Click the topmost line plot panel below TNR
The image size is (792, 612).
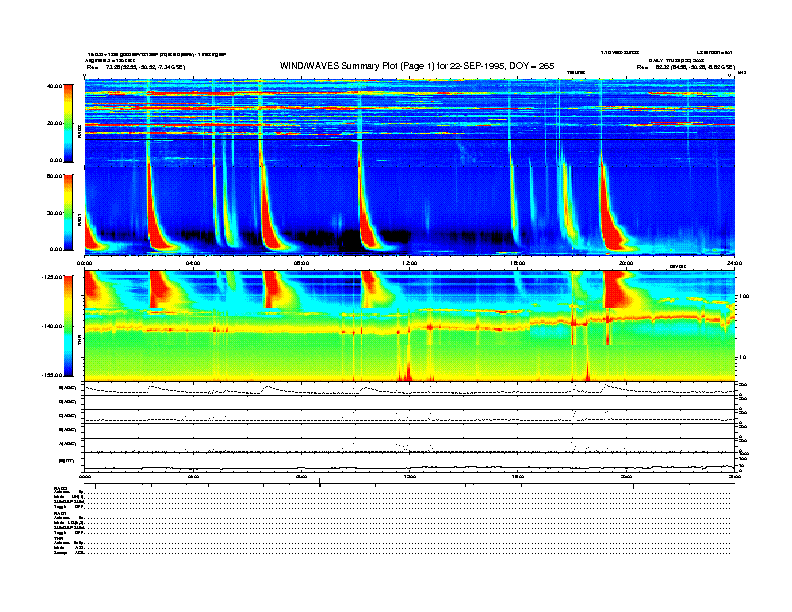(x=410, y=388)
